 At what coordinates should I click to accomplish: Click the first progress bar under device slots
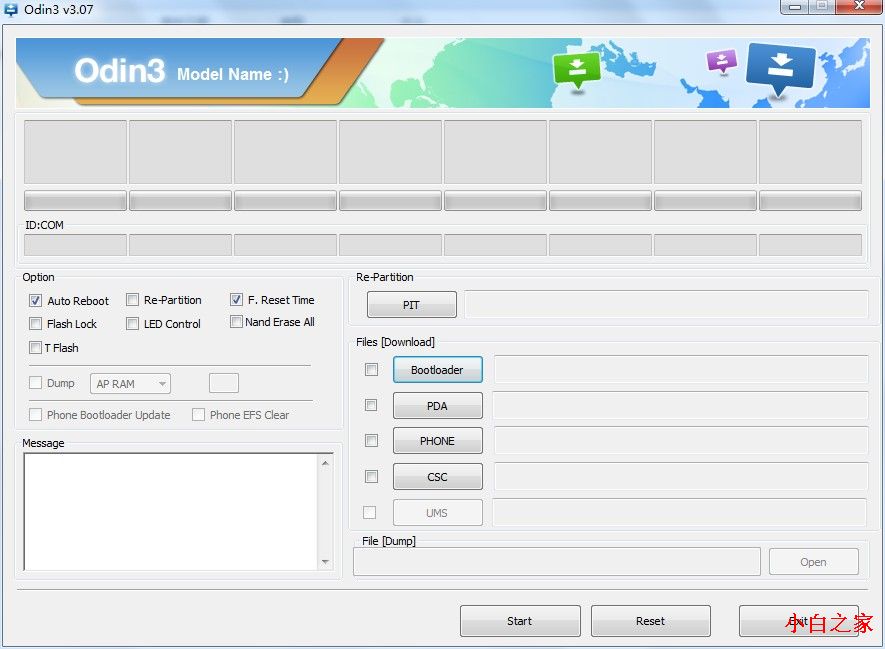[75, 200]
